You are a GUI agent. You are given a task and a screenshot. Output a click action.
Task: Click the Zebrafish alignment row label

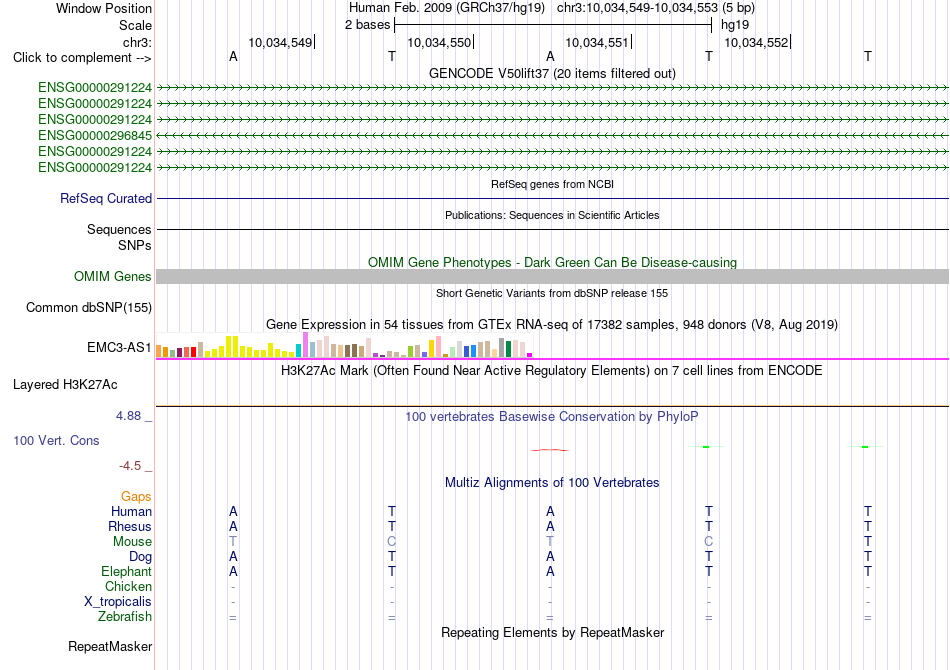tap(125, 616)
